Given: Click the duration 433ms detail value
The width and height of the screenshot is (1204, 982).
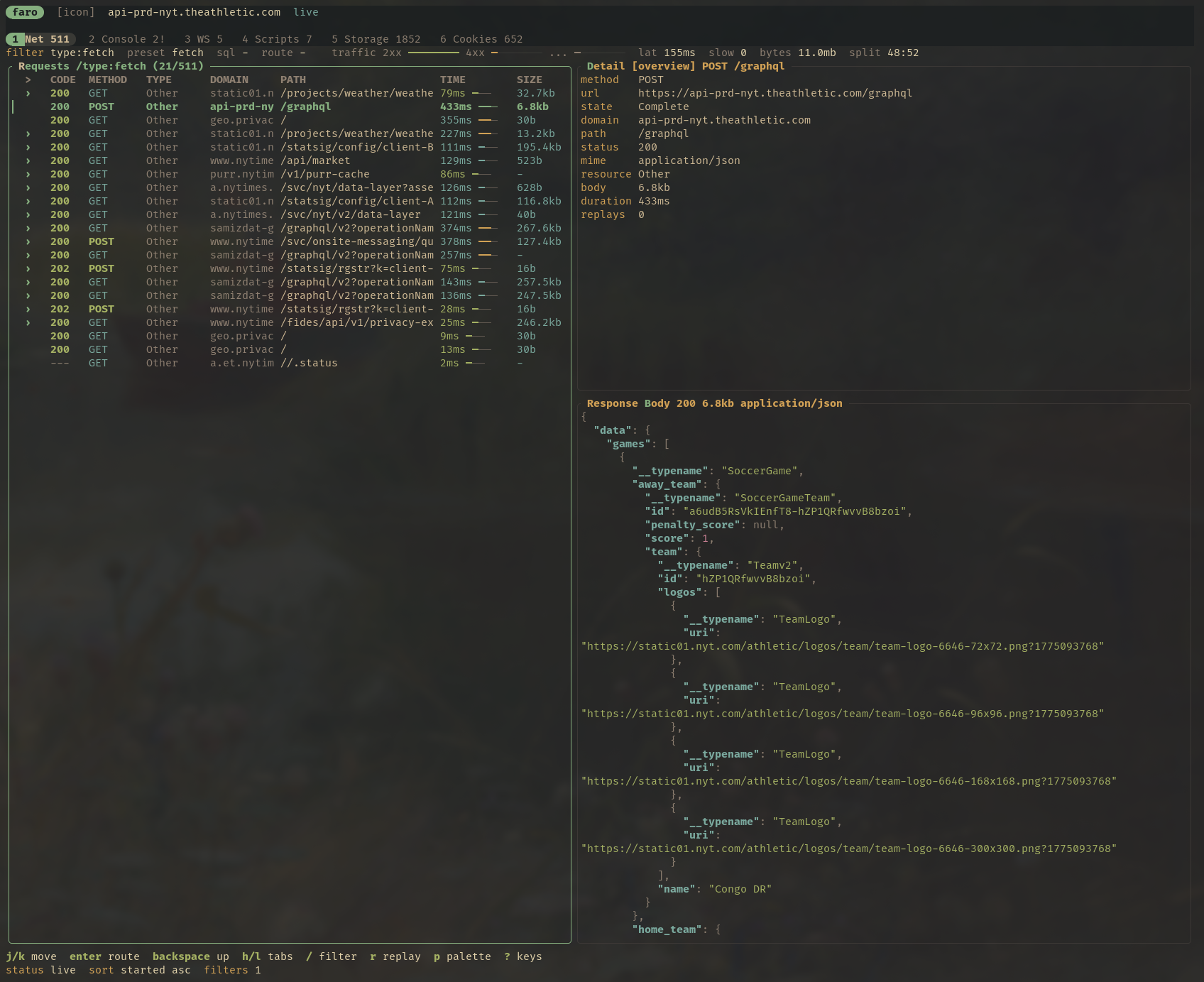Looking at the screenshot, I should click(x=654, y=201).
